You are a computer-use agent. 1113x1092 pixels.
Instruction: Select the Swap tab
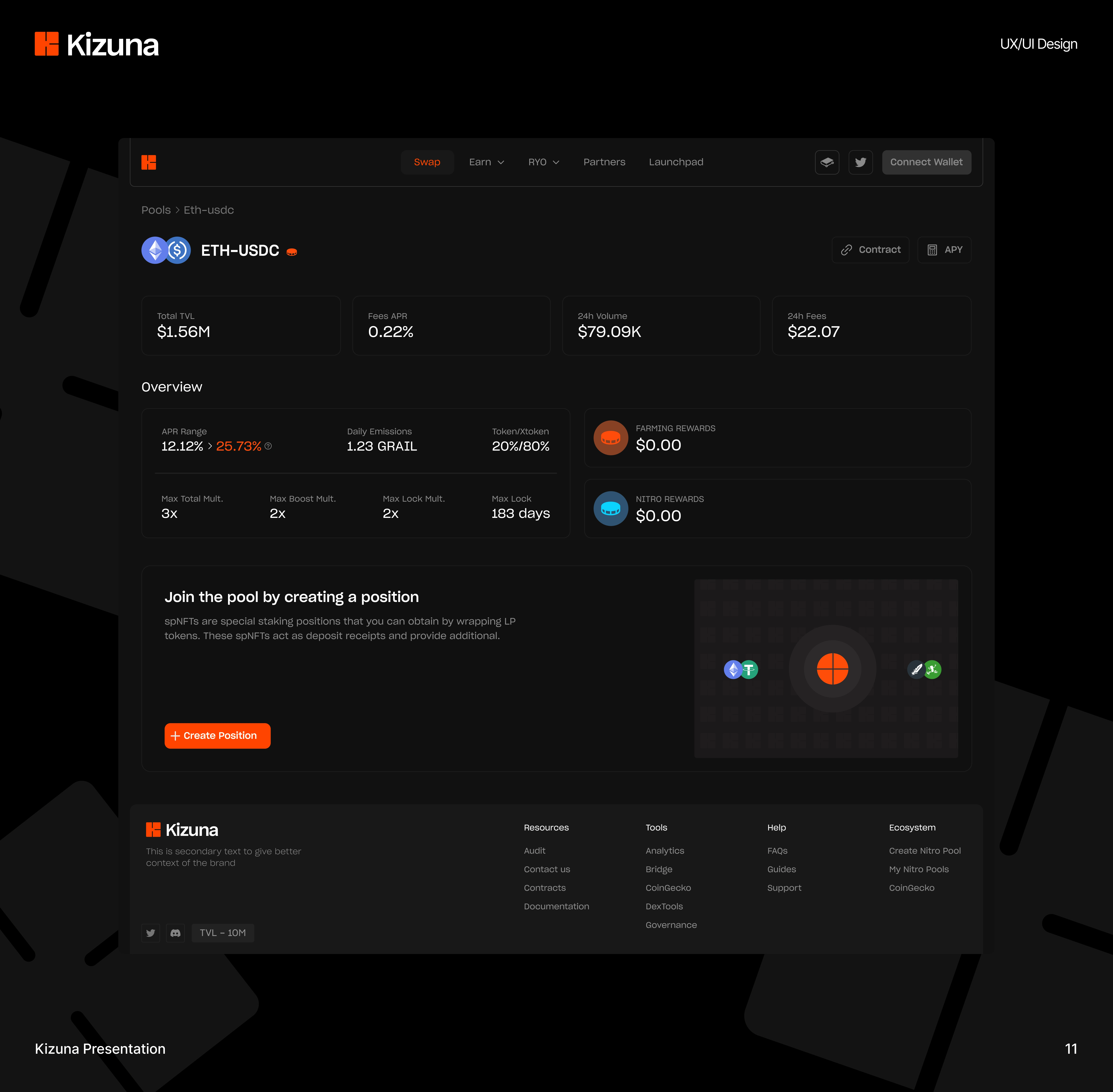pyautogui.click(x=427, y=162)
